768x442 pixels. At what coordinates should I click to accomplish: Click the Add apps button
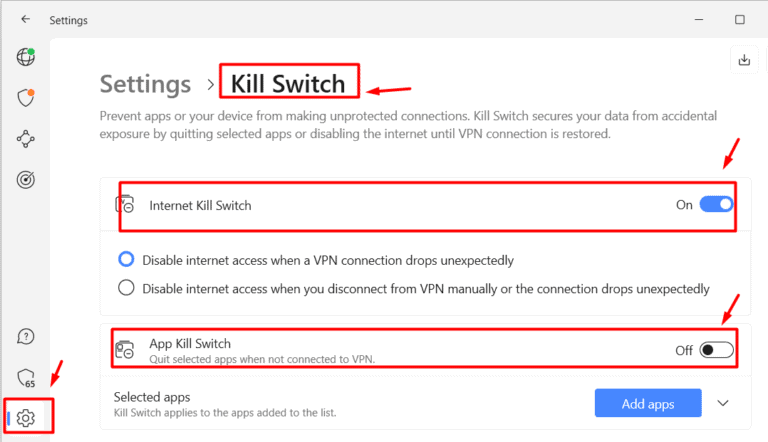click(649, 404)
